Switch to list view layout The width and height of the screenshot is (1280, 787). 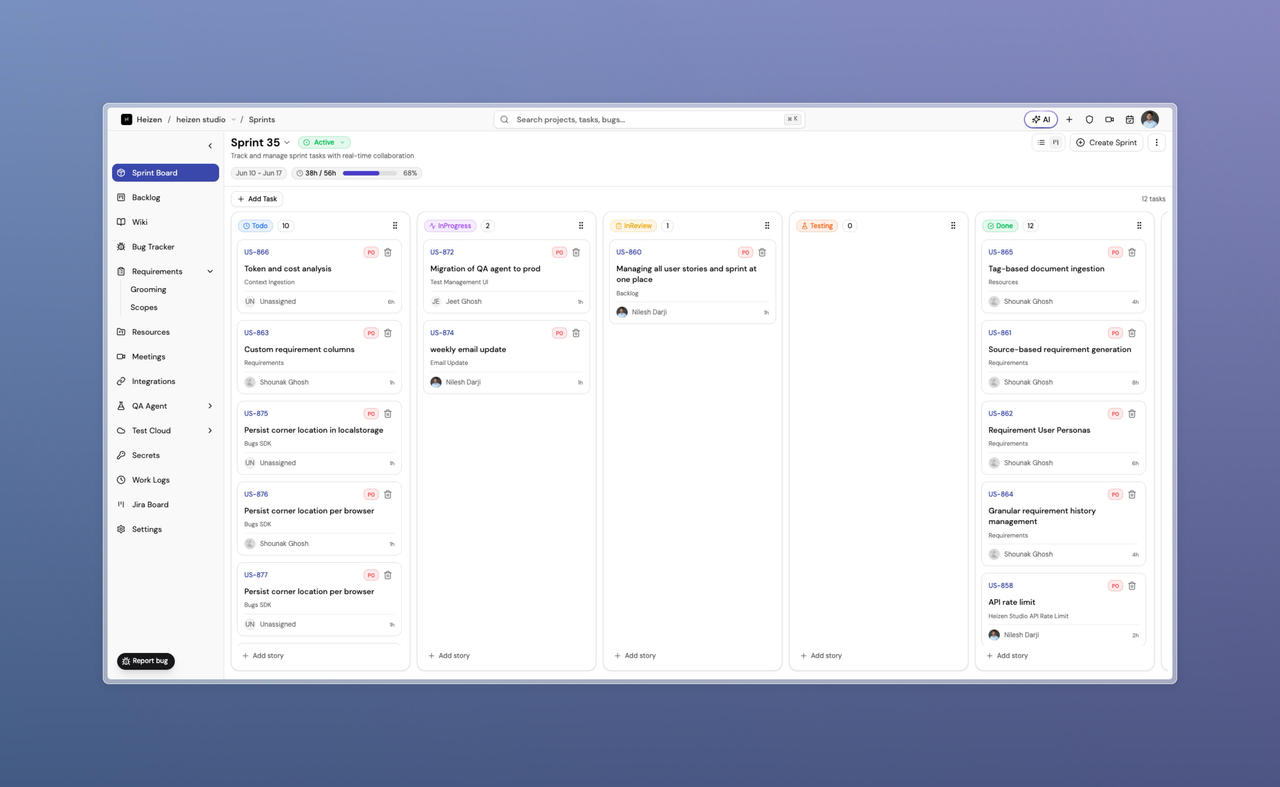click(1041, 143)
